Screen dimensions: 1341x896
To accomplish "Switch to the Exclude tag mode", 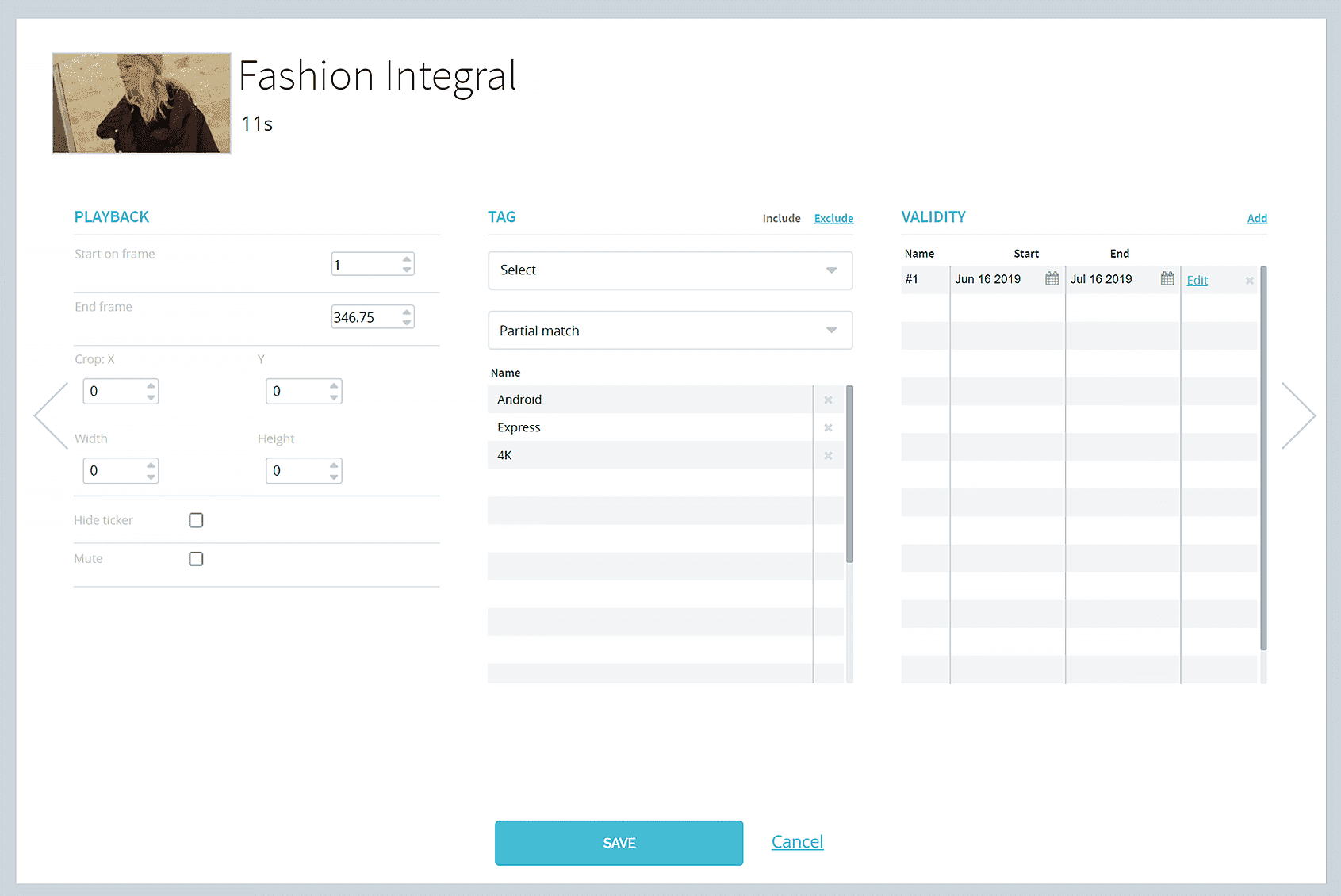I will tap(833, 219).
